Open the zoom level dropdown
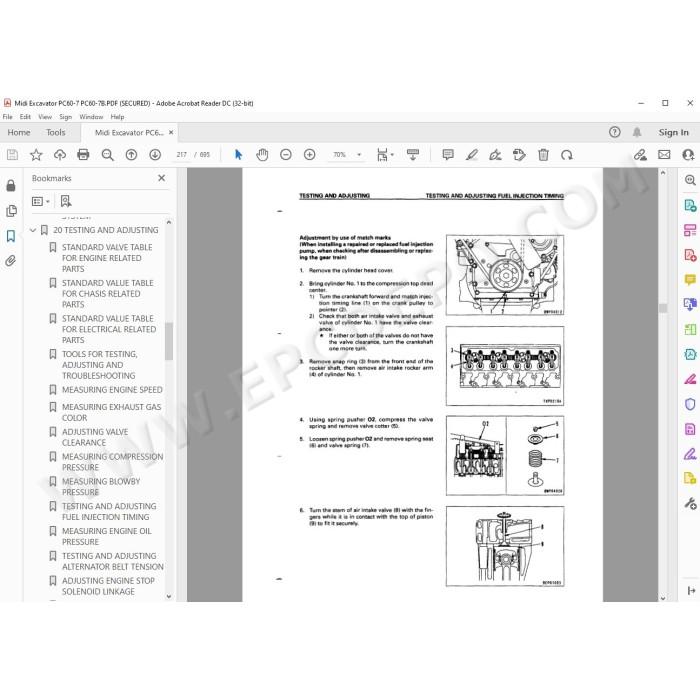Viewport: 700px width, 700px height. coord(359,155)
